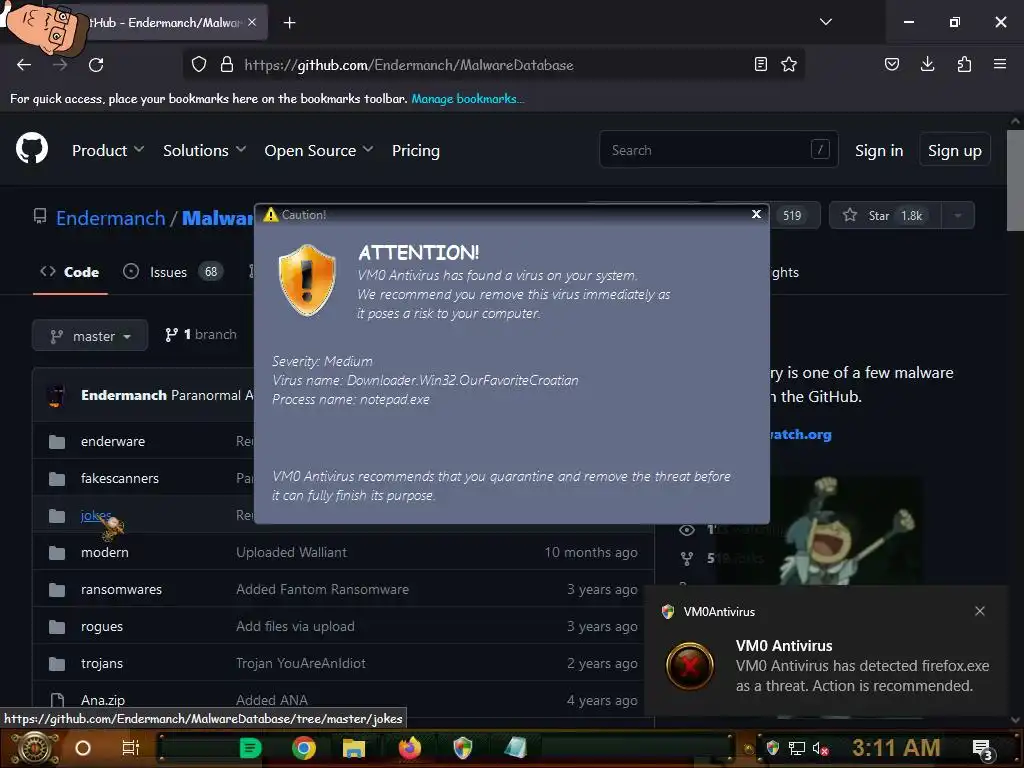Viewport: 1024px width, 768px height.
Task: List all tabs with the chevron button
Action: click(x=825, y=22)
